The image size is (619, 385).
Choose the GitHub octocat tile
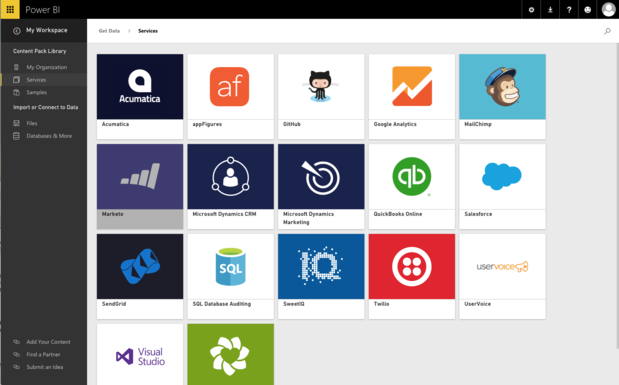click(x=321, y=96)
